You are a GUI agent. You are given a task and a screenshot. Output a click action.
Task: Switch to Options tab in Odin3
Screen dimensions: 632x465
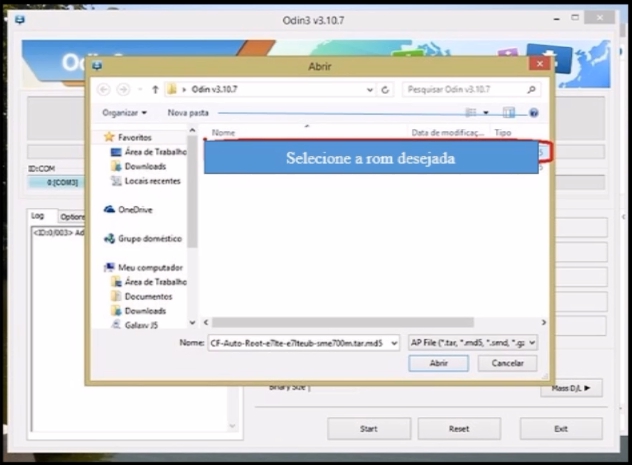click(73, 217)
